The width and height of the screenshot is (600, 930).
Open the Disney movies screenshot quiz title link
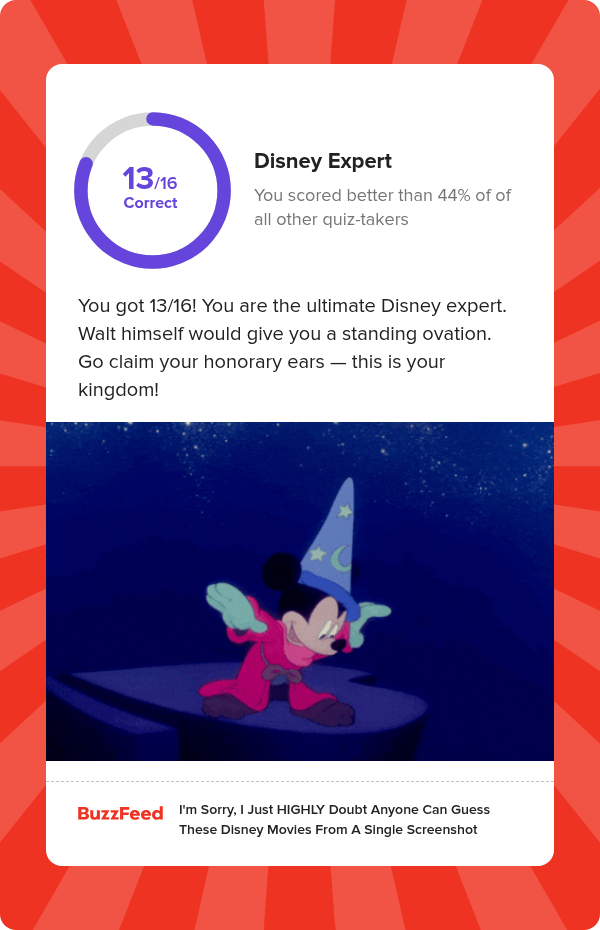334,820
